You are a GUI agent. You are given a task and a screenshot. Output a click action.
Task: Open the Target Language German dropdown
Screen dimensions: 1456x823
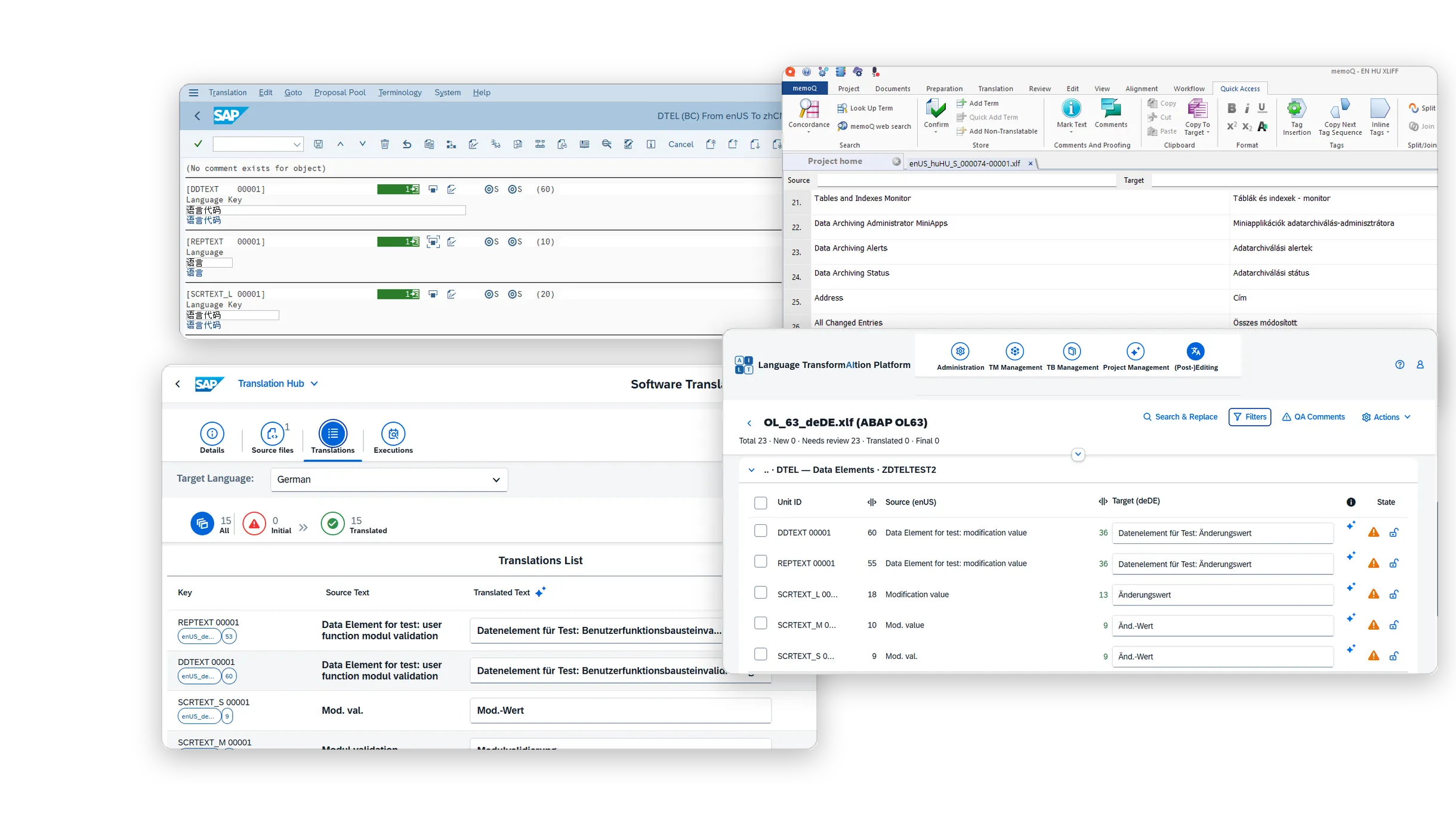tap(389, 479)
